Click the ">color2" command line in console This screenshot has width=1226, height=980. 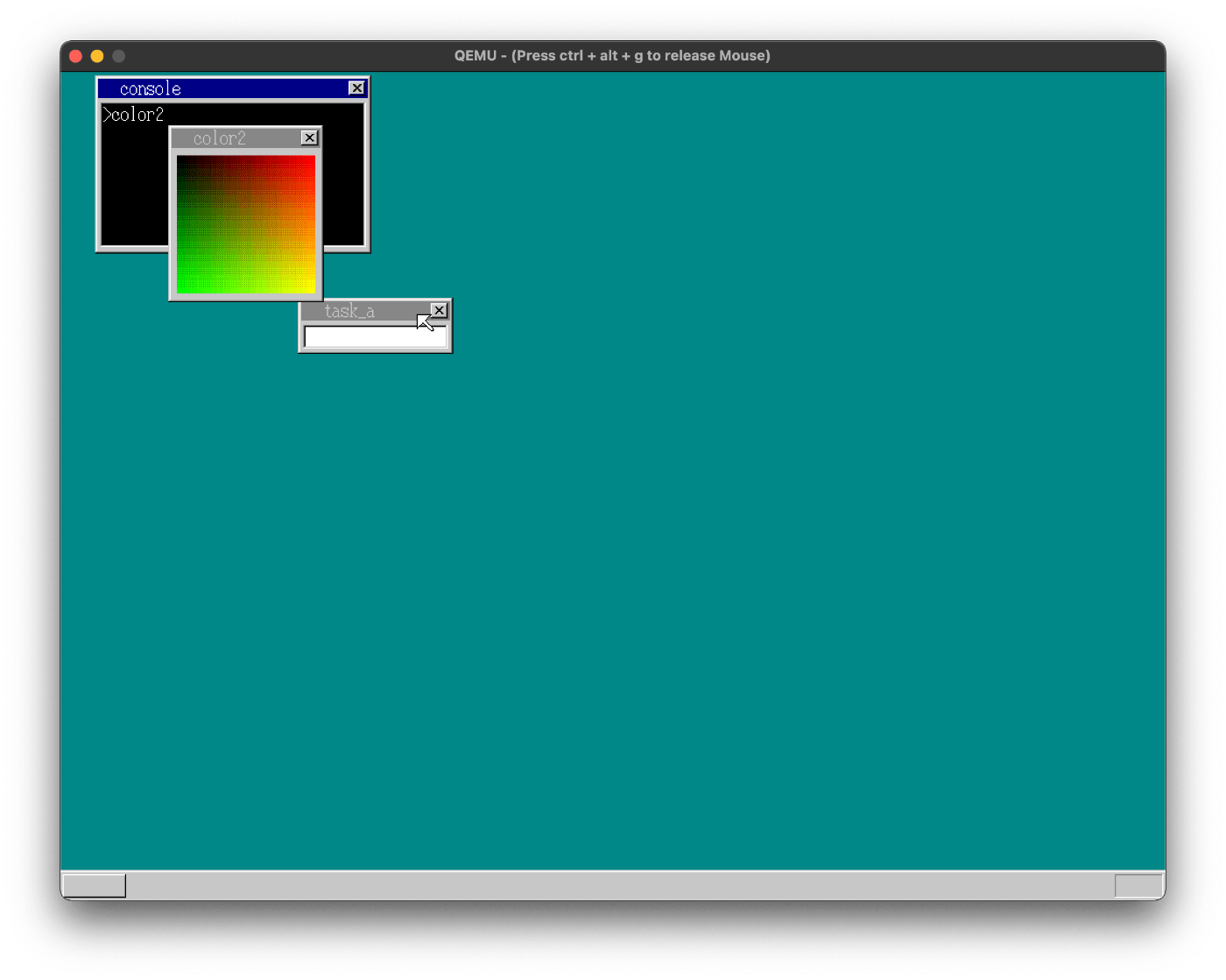133,115
